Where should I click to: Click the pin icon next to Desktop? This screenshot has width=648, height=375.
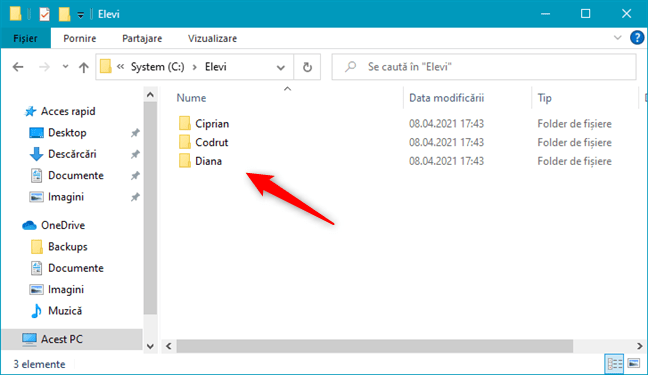tap(135, 133)
